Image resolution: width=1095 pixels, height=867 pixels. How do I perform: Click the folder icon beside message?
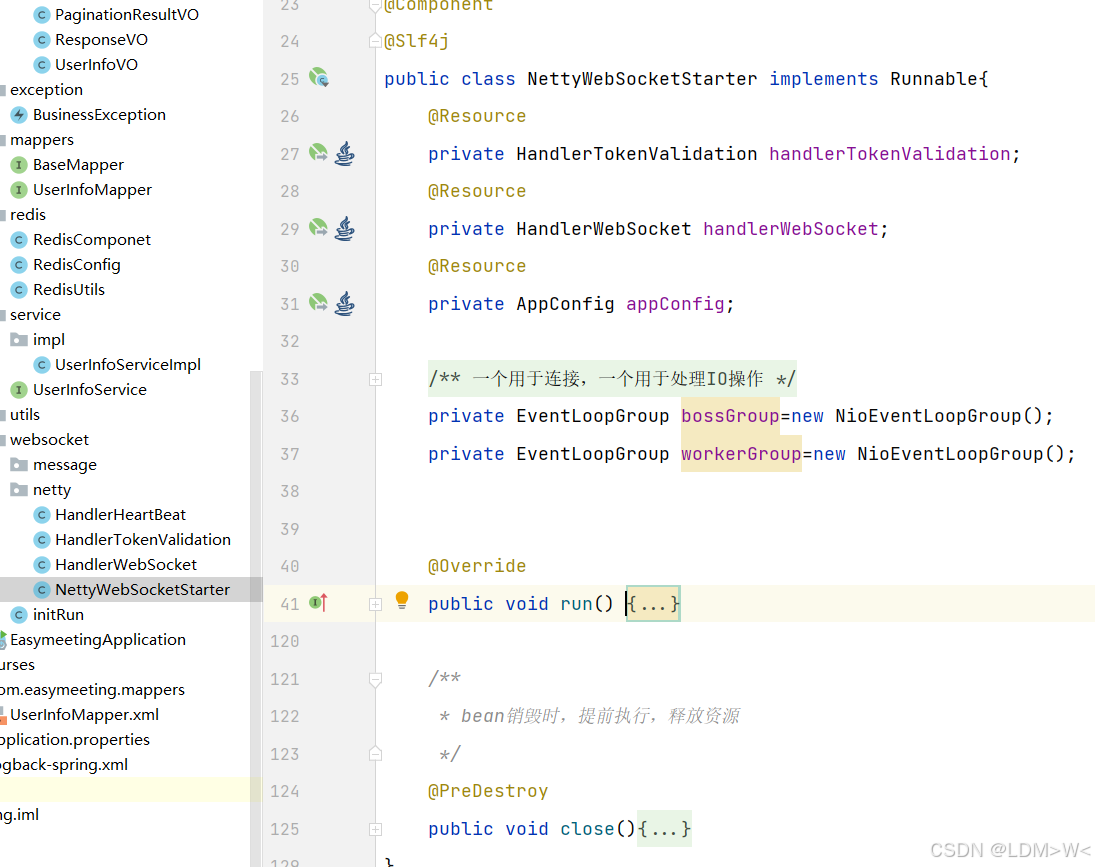pos(19,464)
